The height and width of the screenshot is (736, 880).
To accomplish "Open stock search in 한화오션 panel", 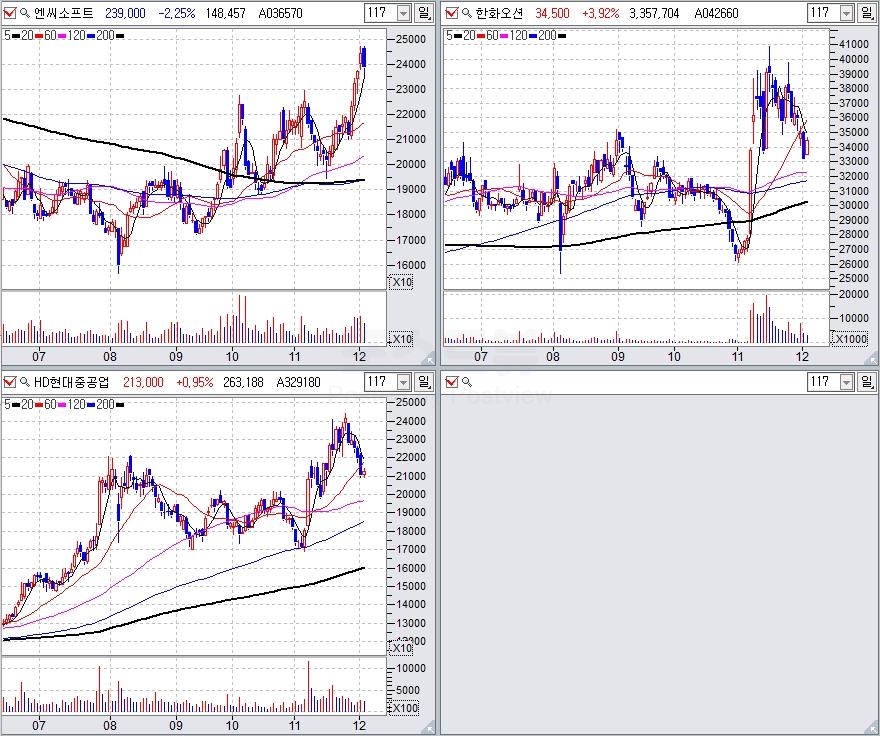I will click(x=467, y=13).
